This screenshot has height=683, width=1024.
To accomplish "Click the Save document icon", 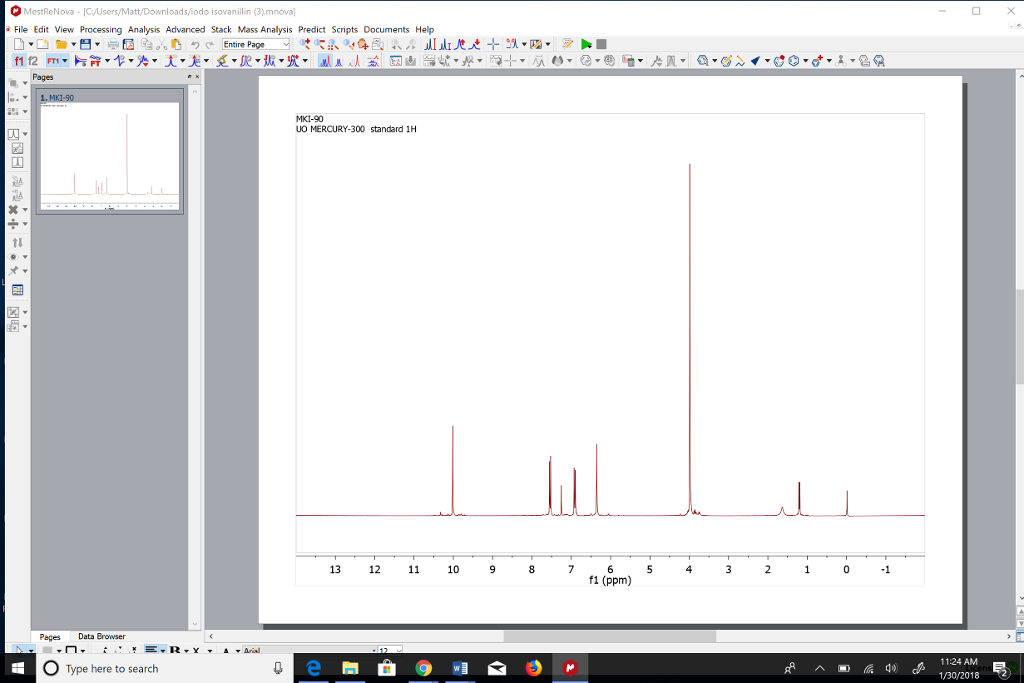I will [86, 44].
